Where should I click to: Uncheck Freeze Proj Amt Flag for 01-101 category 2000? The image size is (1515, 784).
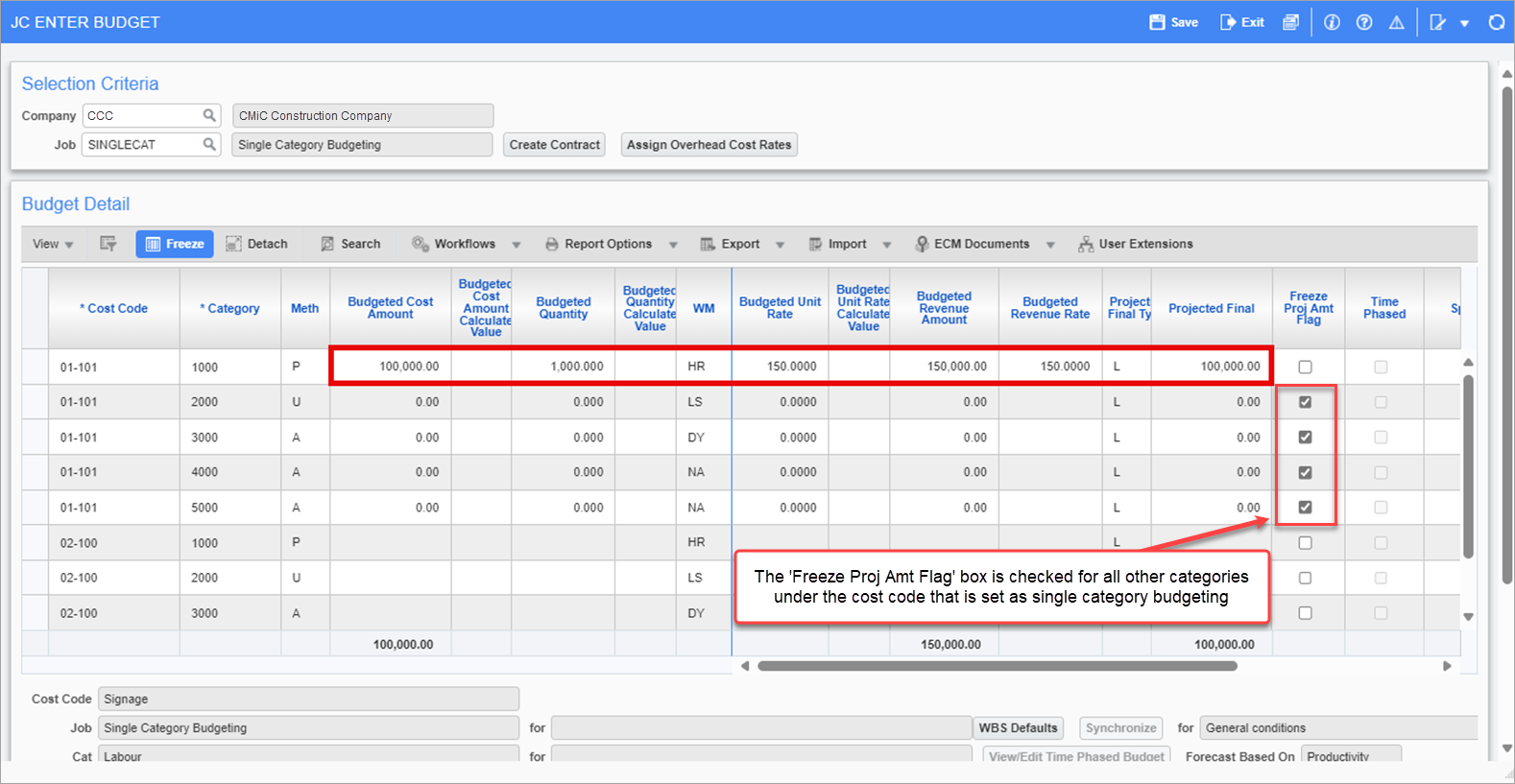[1305, 402]
